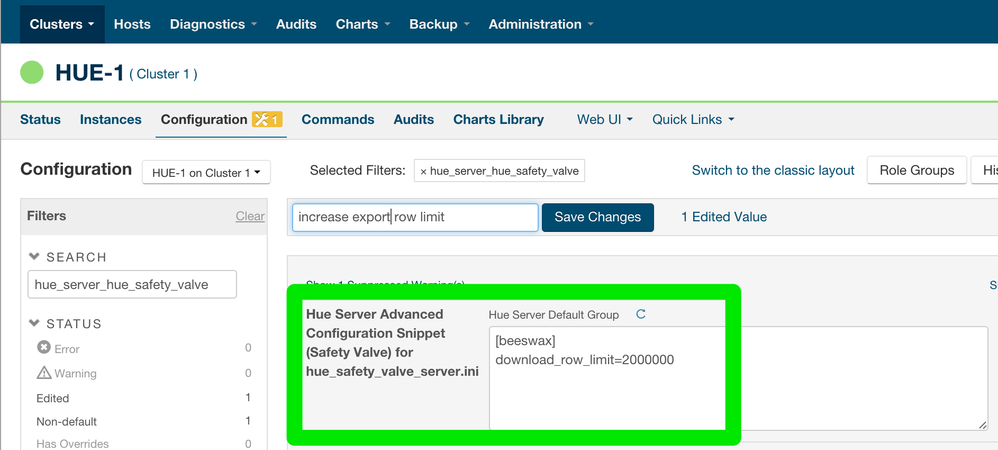The image size is (998, 450).
Task: Click the Role Groups button
Action: tap(916, 170)
